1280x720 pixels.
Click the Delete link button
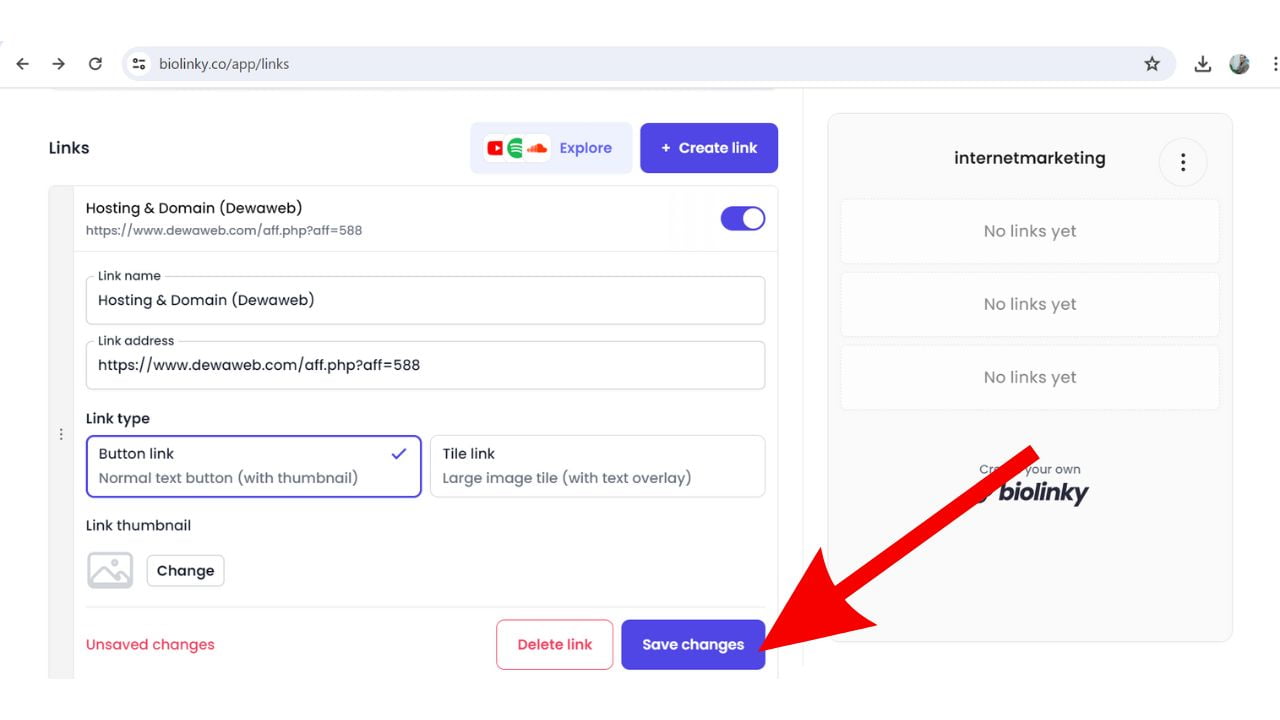(x=554, y=645)
